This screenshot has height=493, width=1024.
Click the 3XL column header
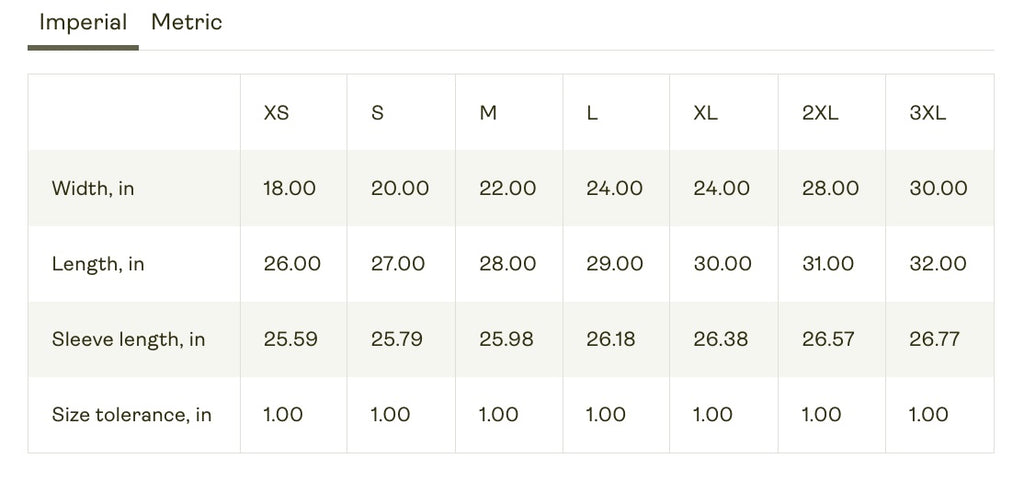coord(927,113)
